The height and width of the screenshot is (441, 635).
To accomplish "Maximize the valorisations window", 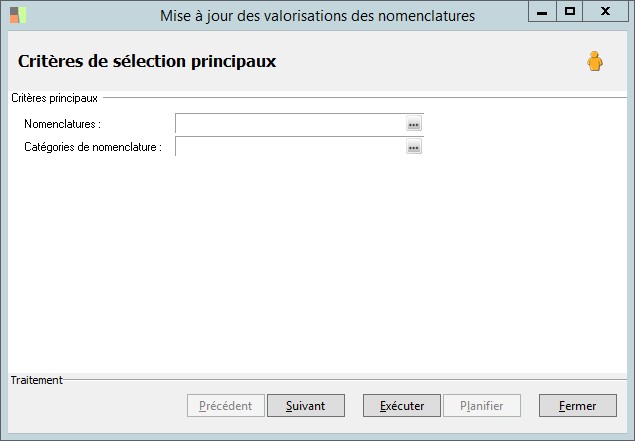I will 570,12.
